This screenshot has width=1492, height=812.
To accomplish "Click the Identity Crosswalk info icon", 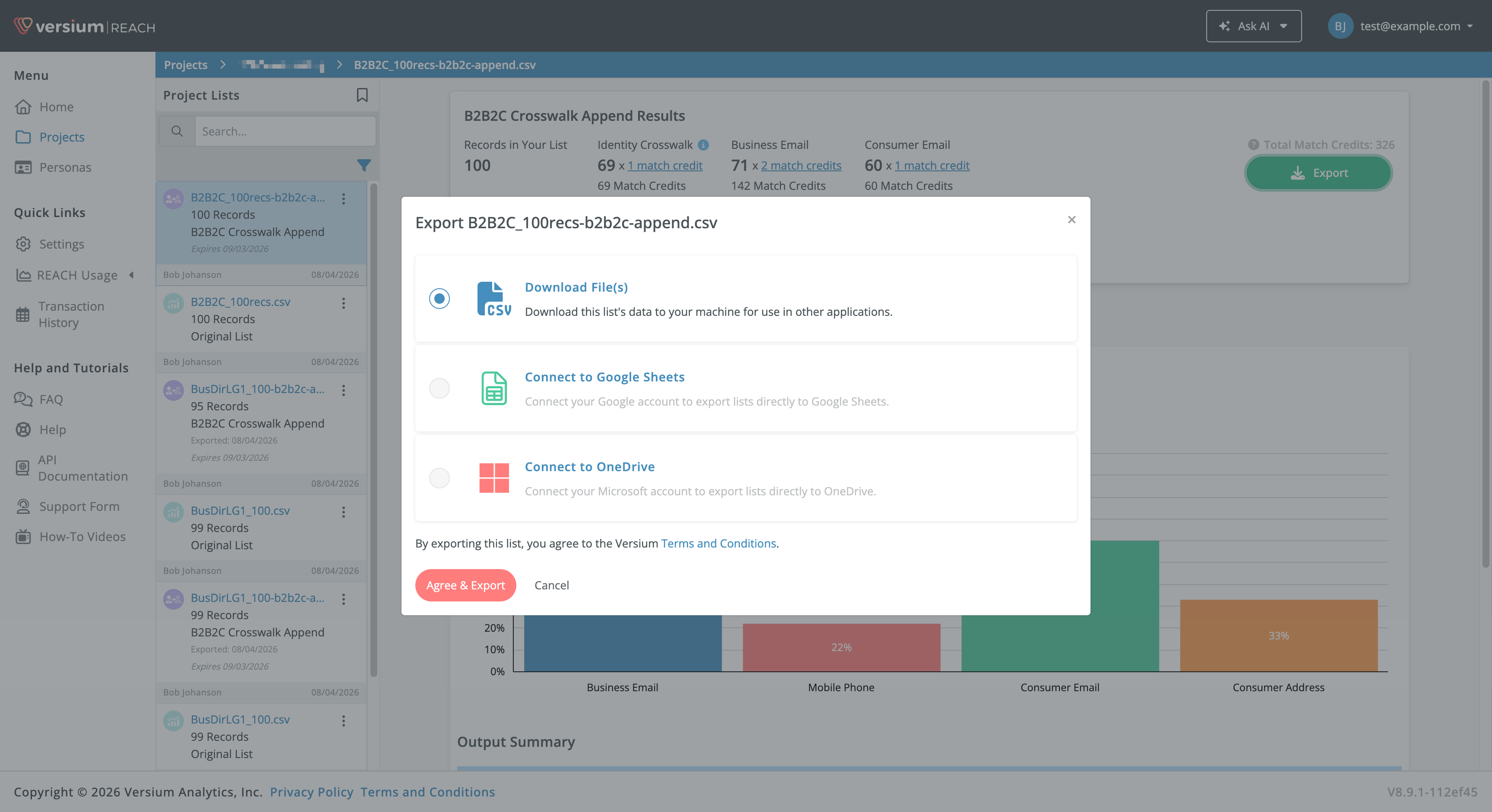I will (703, 145).
